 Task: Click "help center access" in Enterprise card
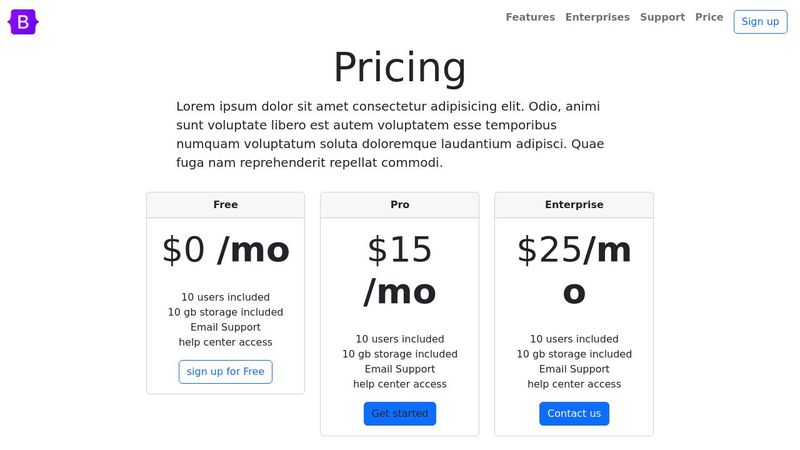(x=574, y=384)
